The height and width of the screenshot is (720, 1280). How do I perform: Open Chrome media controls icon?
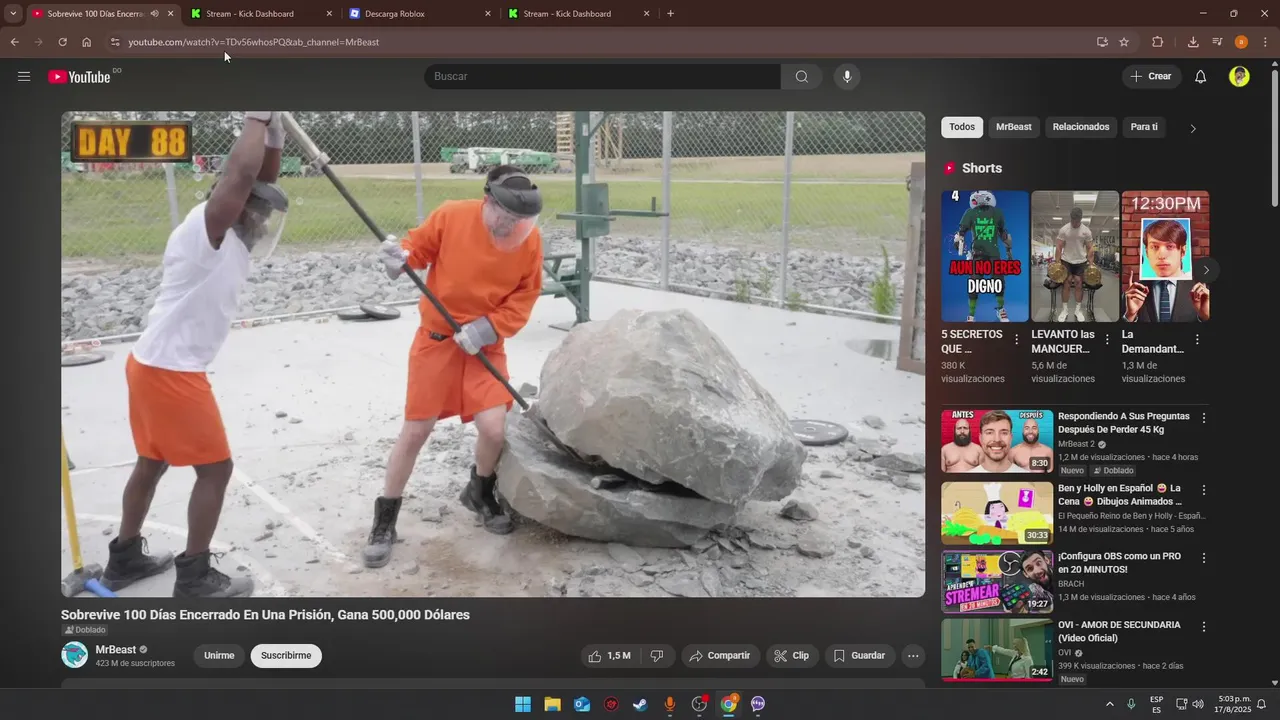click(x=1217, y=42)
